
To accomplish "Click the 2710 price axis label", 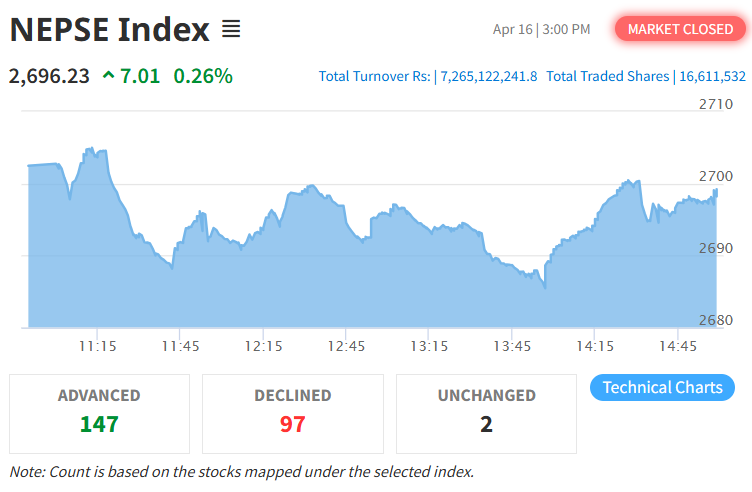I will click(715, 104).
